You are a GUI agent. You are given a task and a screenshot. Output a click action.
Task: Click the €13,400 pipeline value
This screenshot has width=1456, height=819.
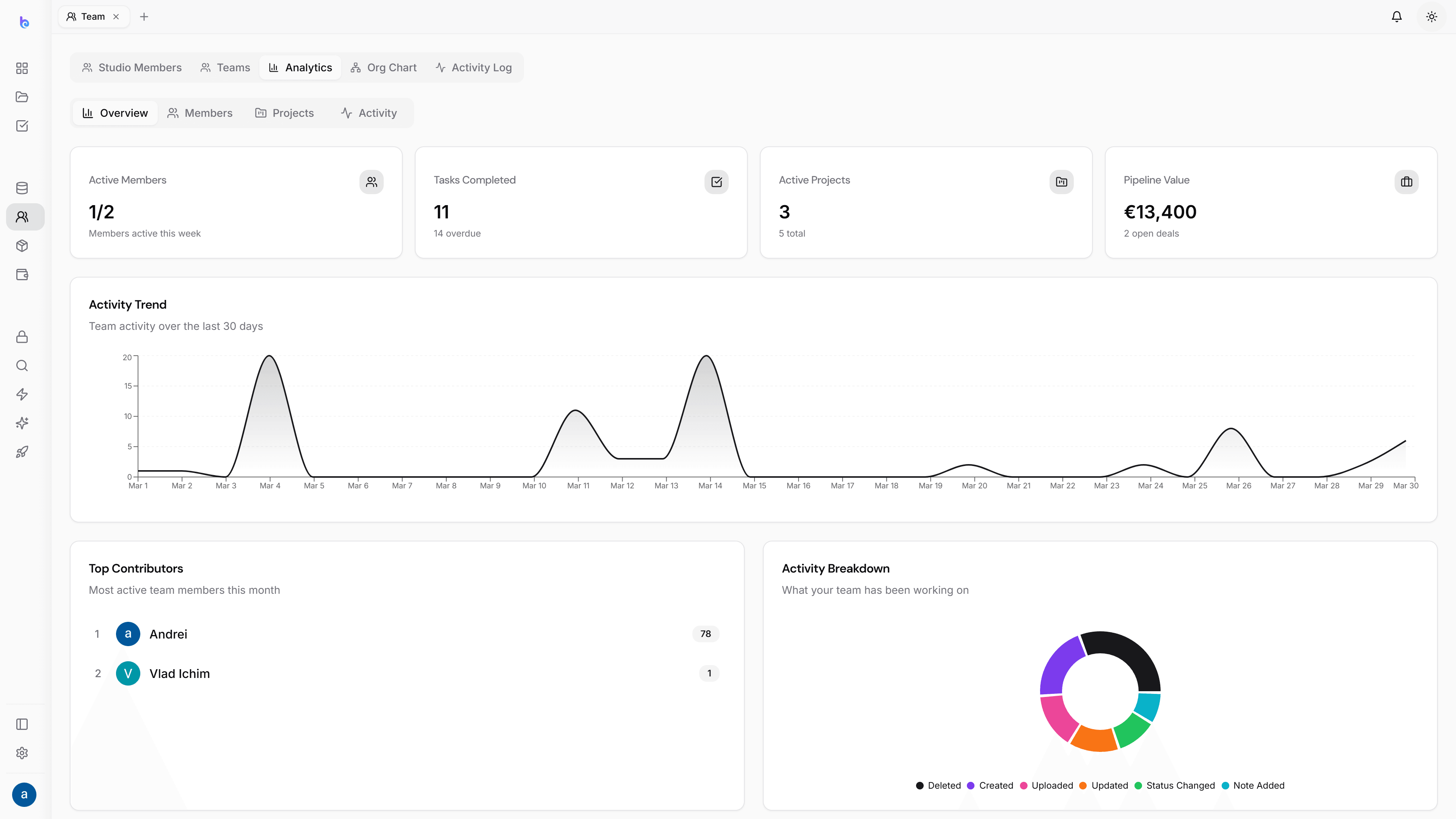coord(1160,212)
